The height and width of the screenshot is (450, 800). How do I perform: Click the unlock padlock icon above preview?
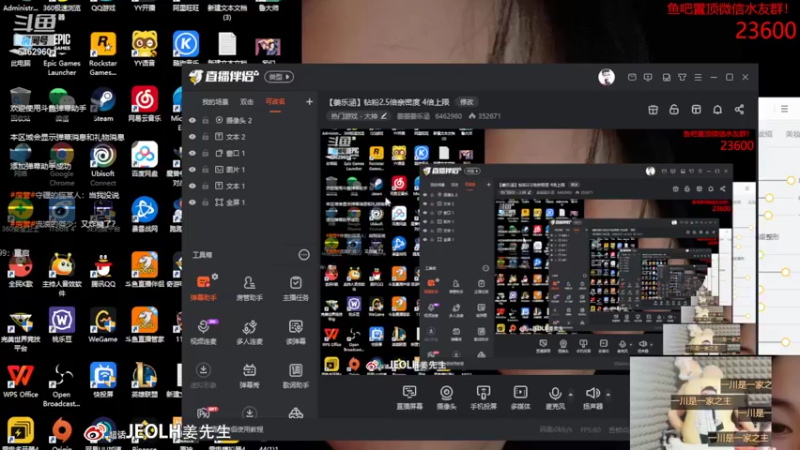(x=673, y=110)
